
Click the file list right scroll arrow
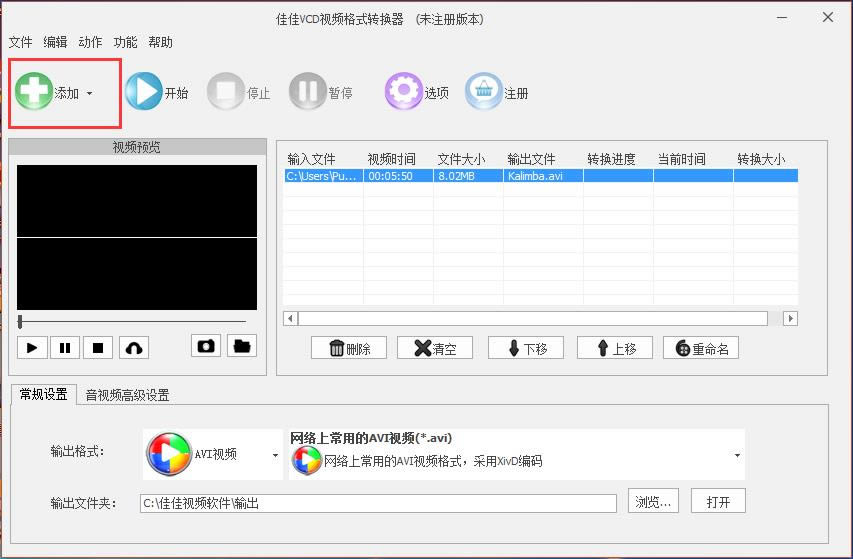click(790, 318)
